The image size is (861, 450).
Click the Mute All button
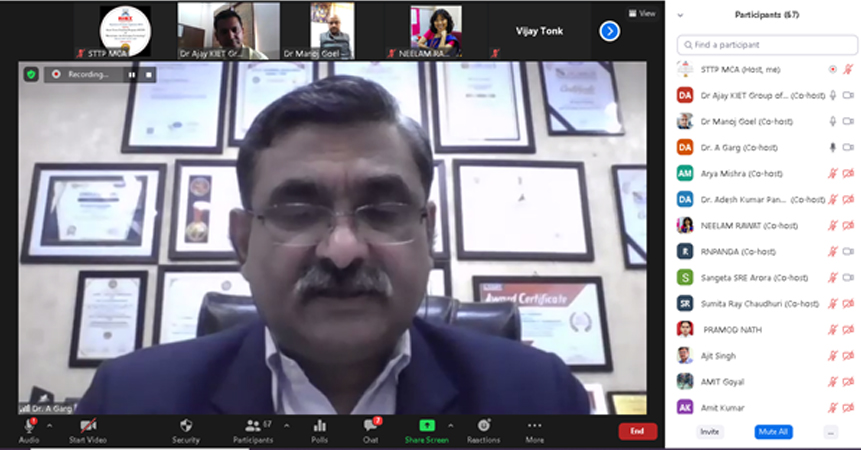coord(773,432)
